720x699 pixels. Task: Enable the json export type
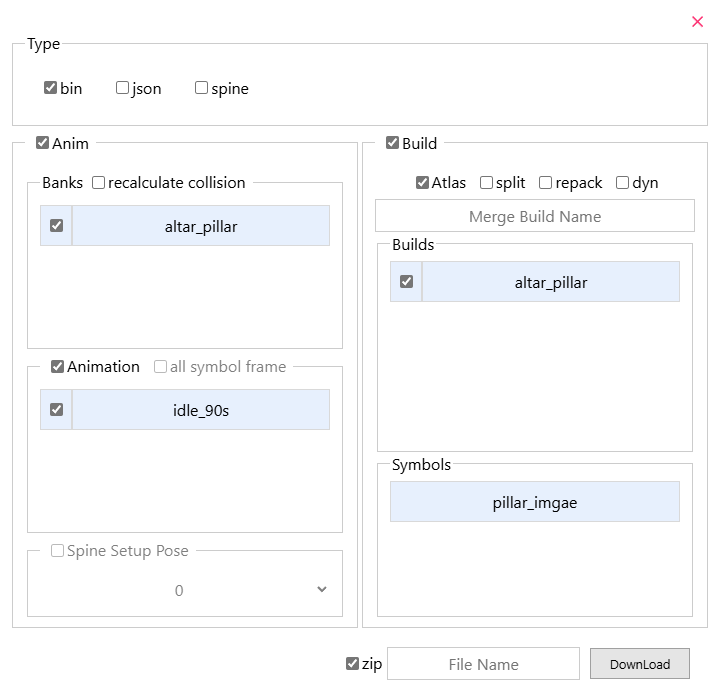(122, 88)
